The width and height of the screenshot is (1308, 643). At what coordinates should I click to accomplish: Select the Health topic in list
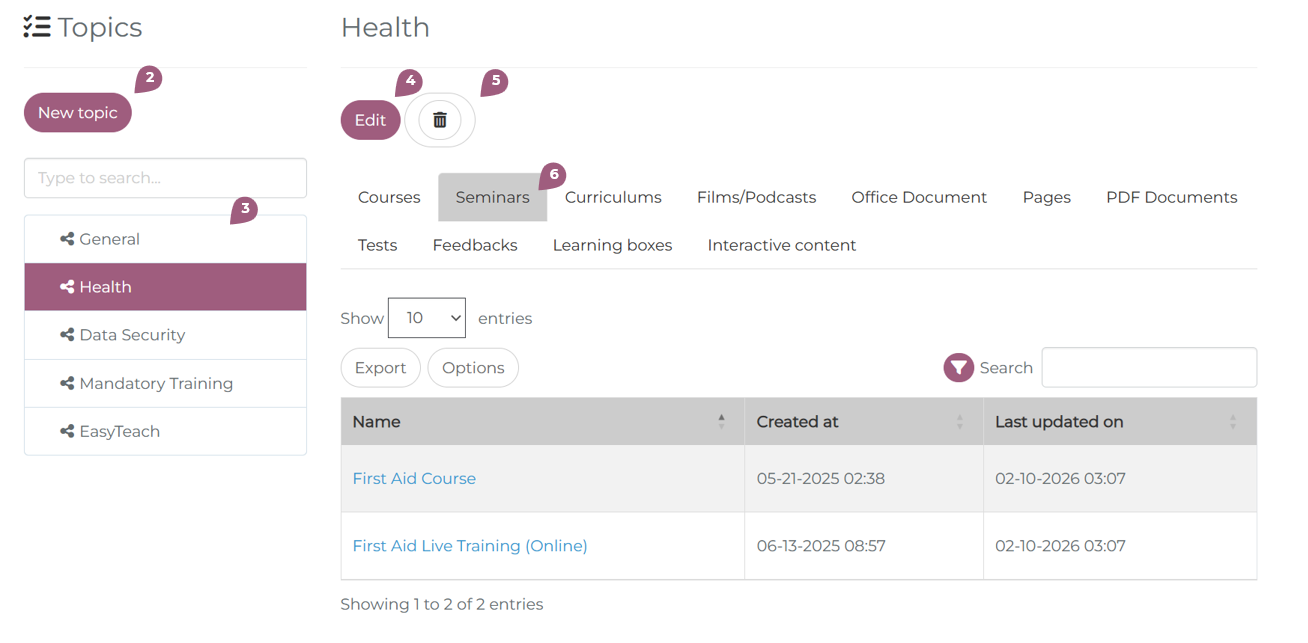[x=165, y=287]
